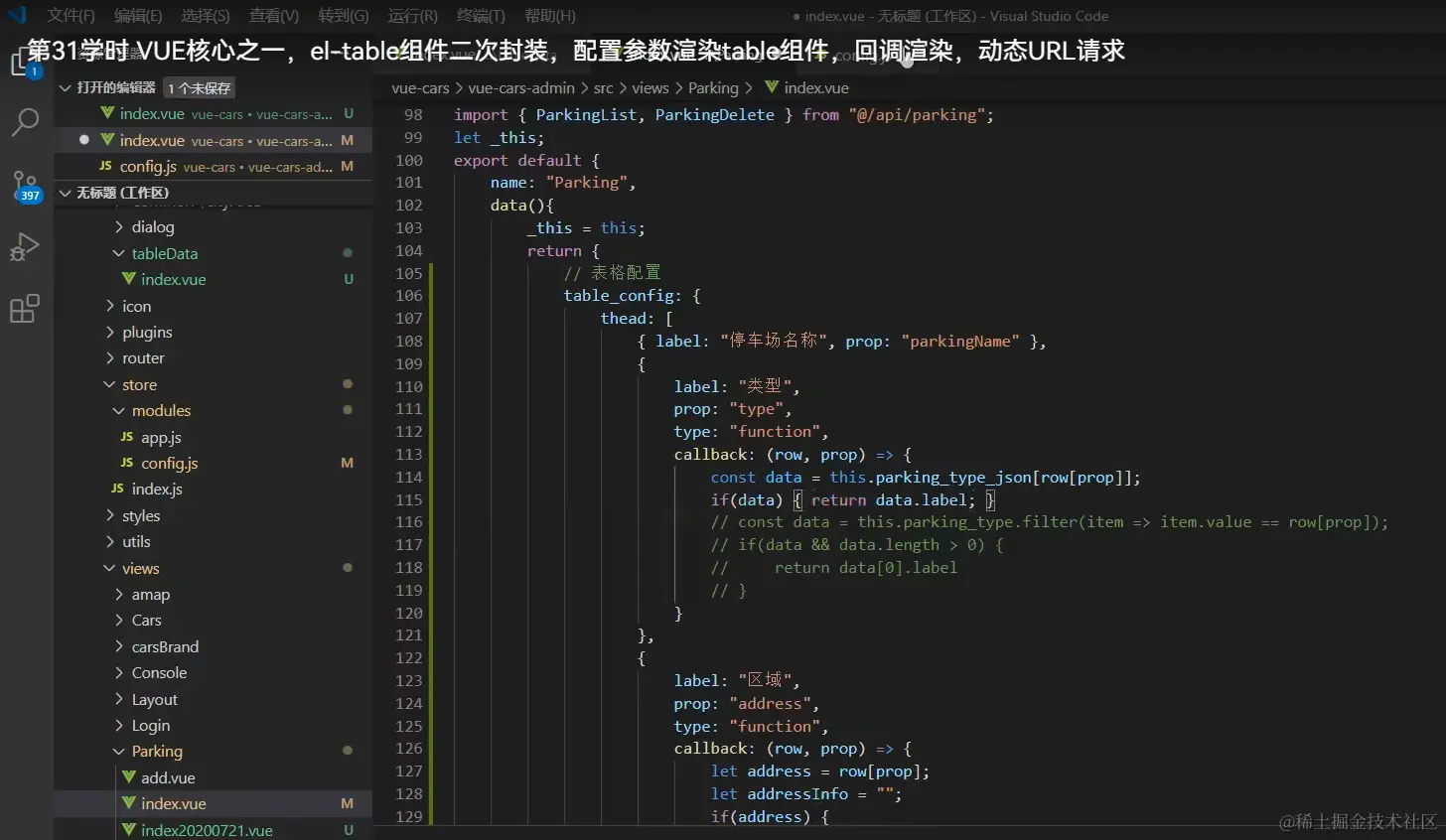Select config.js in open editors list
Screen dimensions: 1446x840
pyautogui.click(x=213, y=166)
